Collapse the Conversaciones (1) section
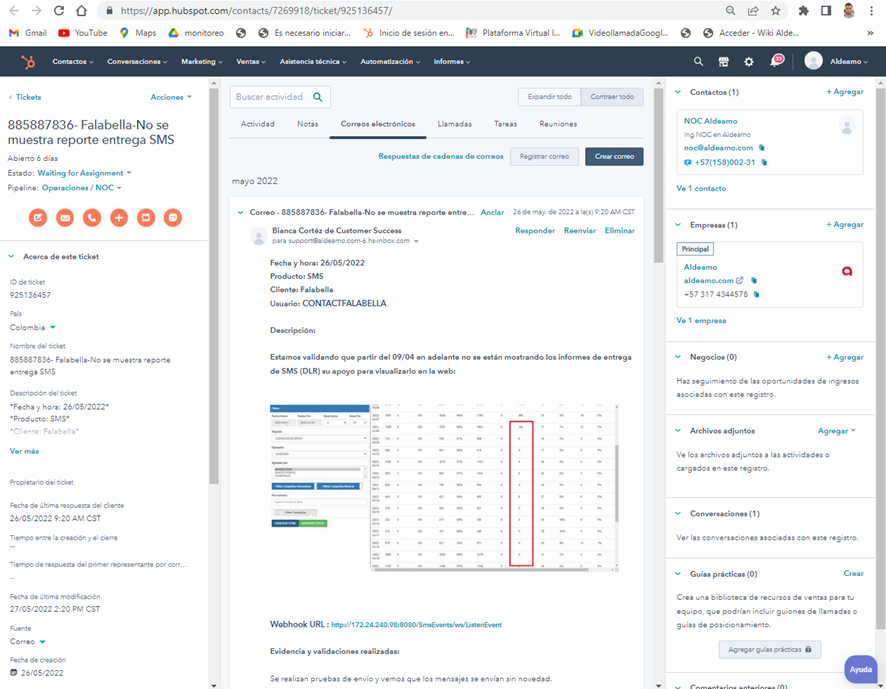The image size is (886, 689). click(678, 514)
